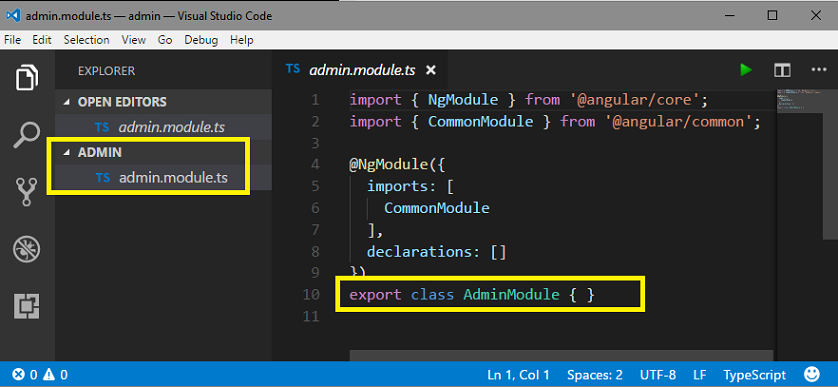838x387 pixels.
Task: Open the Debug menu
Action: pos(201,40)
